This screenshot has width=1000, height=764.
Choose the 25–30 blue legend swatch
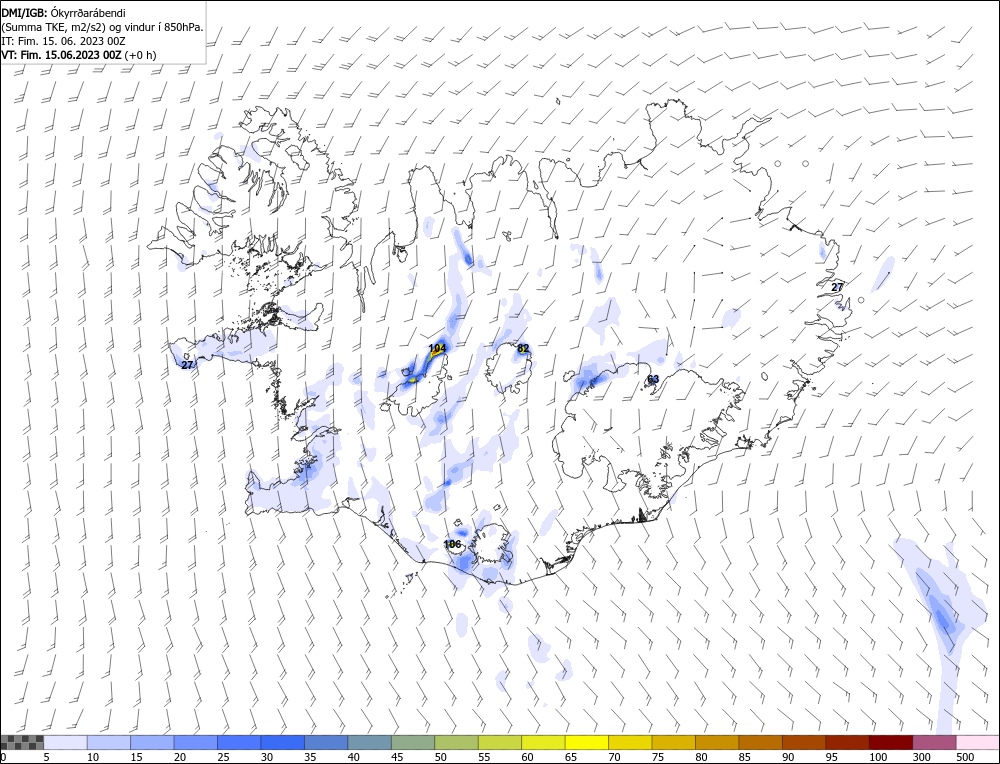pyautogui.click(x=239, y=742)
